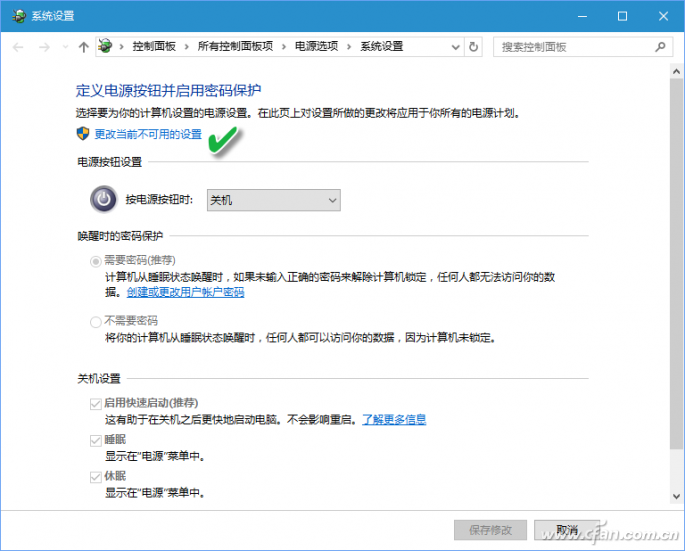Click the 电源按钮设置 section label
This screenshot has height=551, width=685.
coord(110,162)
